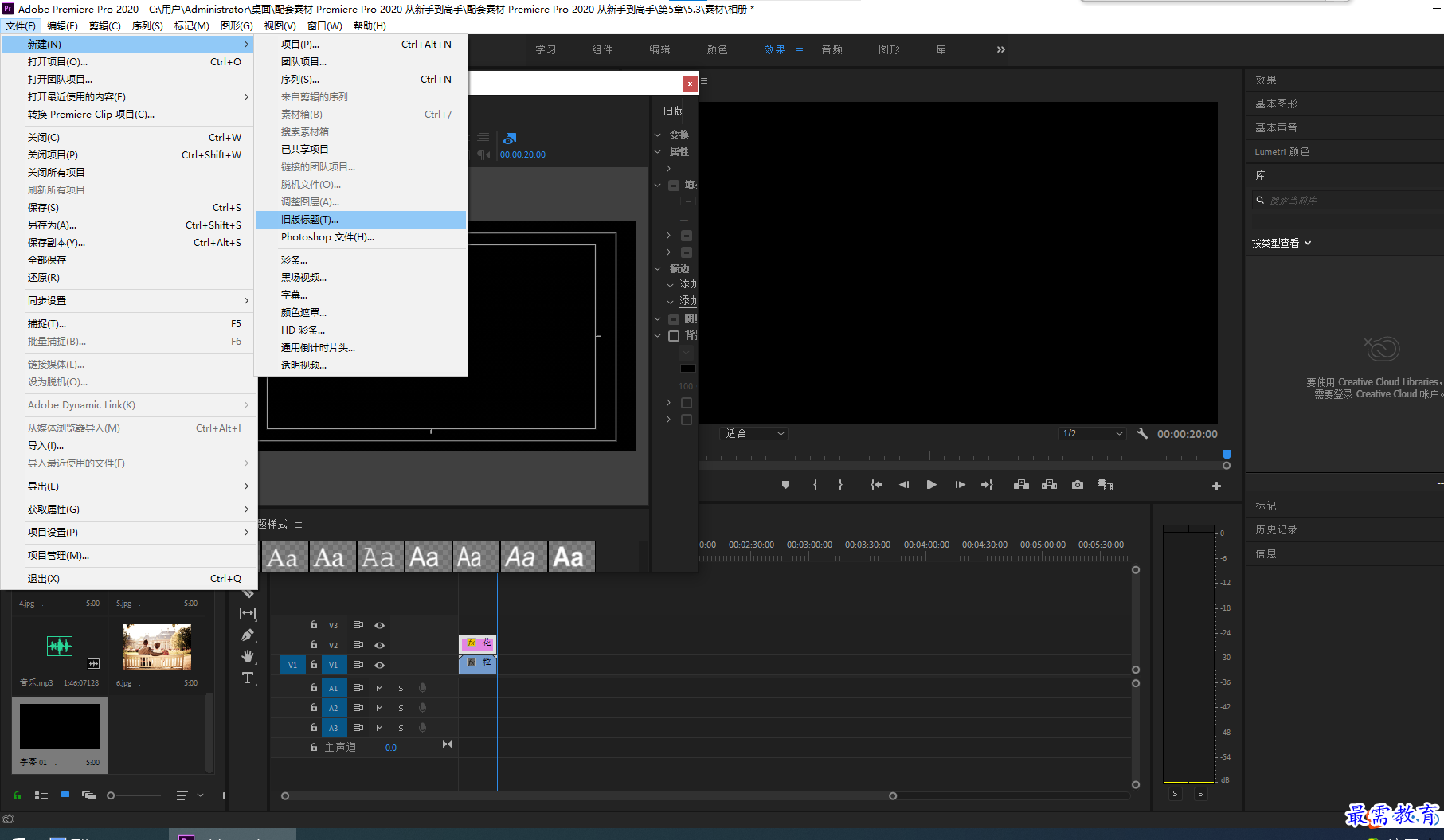
Task: Expand workspace overflow double-chevron
Action: tap(1000, 49)
